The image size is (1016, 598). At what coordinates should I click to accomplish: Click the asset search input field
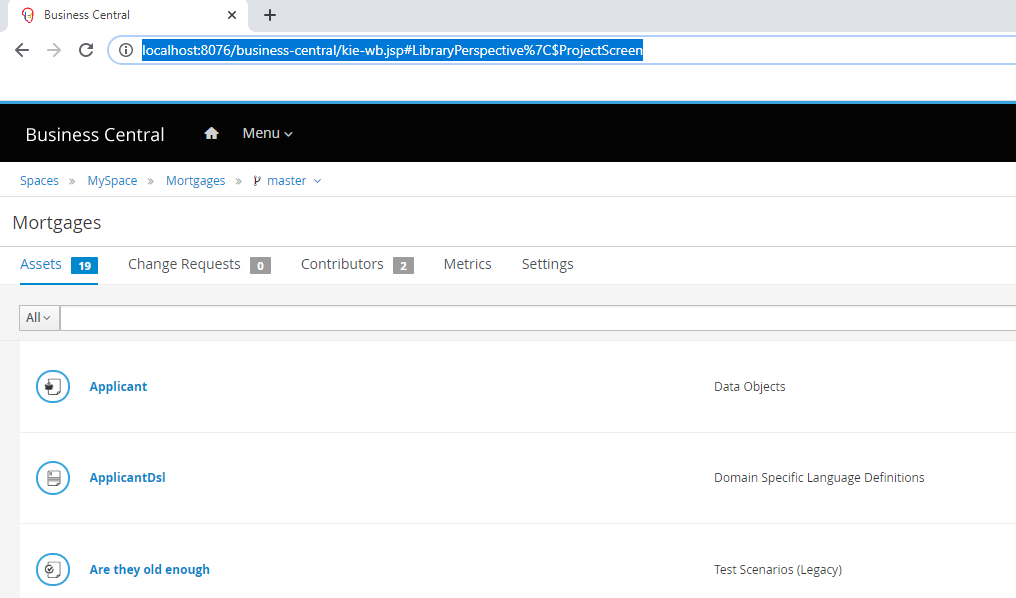(538, 318)
